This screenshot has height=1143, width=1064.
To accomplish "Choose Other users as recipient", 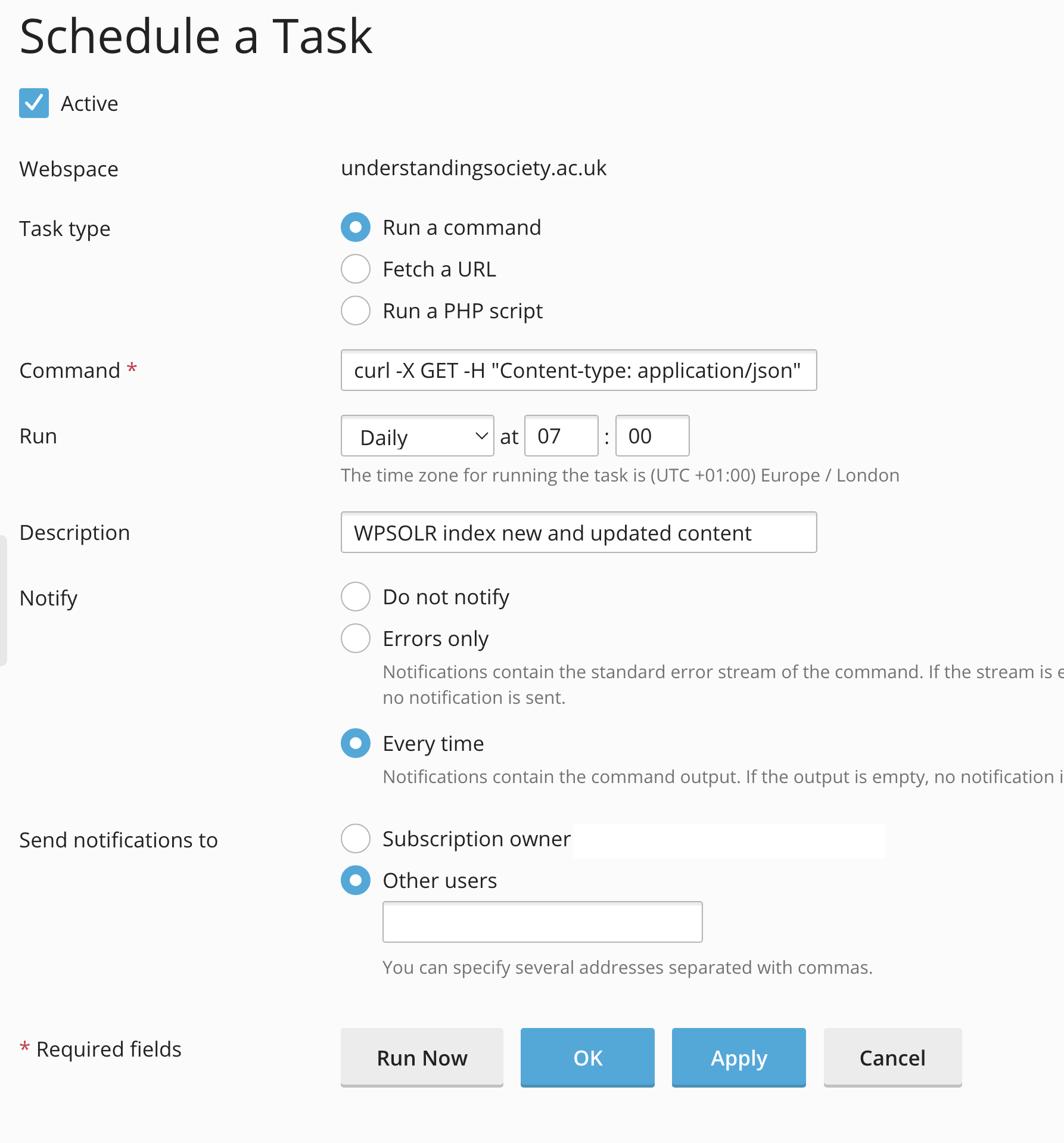I will pos(356,880).
